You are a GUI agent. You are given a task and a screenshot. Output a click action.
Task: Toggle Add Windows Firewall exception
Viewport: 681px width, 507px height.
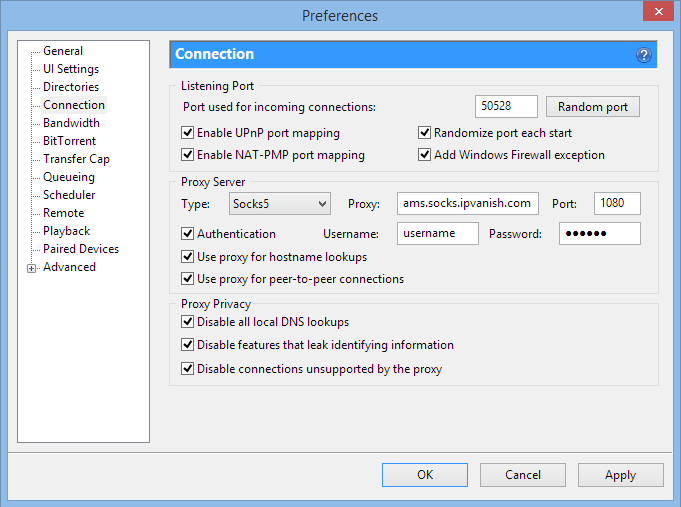424,155
